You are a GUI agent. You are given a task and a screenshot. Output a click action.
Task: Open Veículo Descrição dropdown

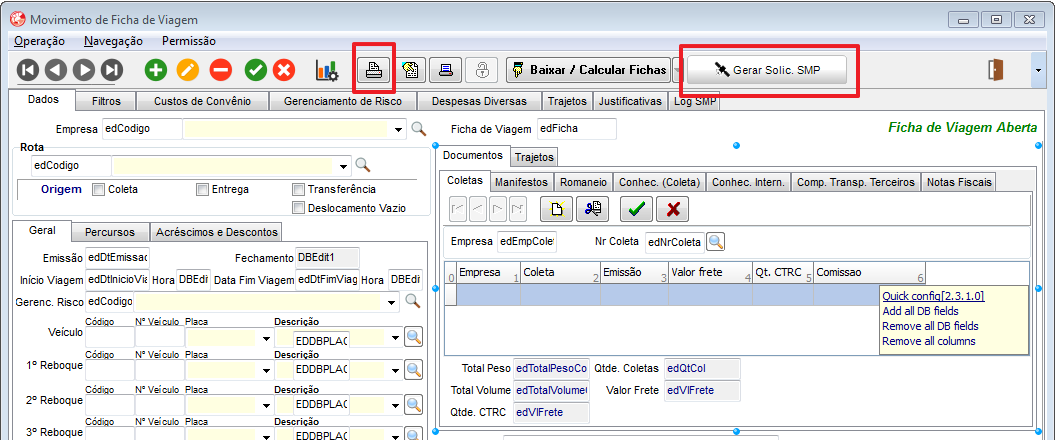click(x=395, y=338)
